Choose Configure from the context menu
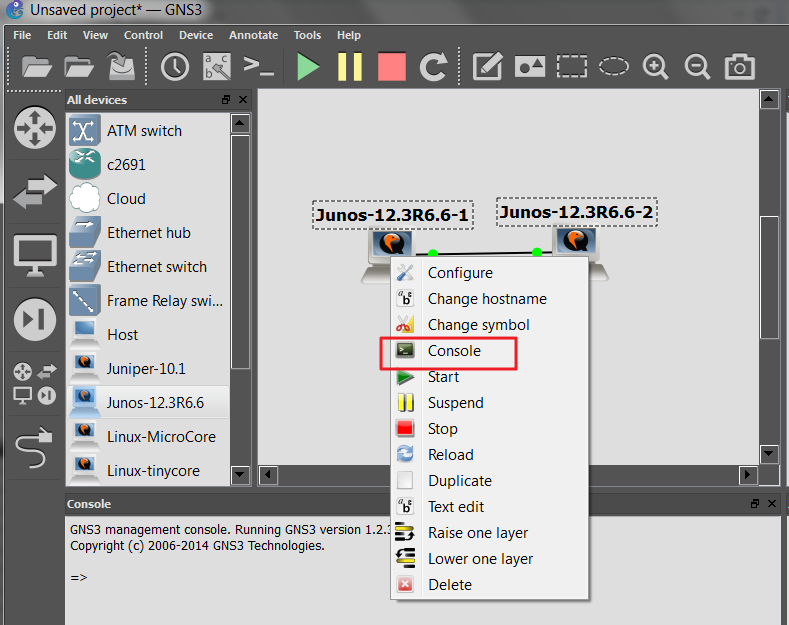This screenshot has height=625, width=789. [x=489, y=273]
